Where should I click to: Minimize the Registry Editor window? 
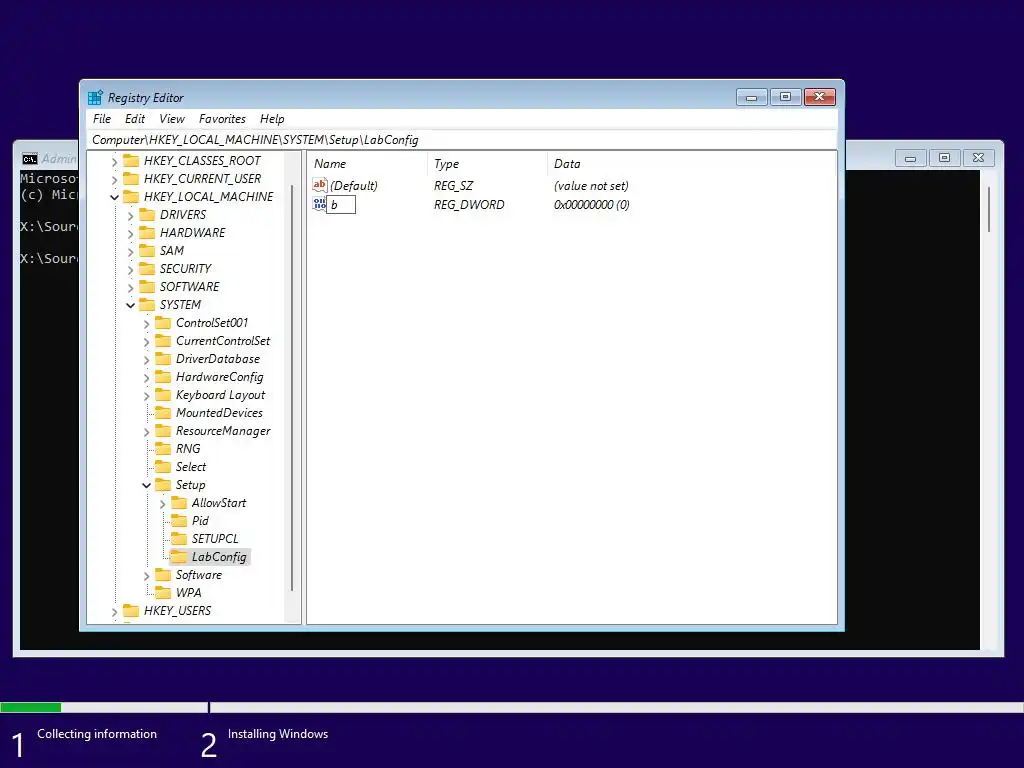coord(752,97)
